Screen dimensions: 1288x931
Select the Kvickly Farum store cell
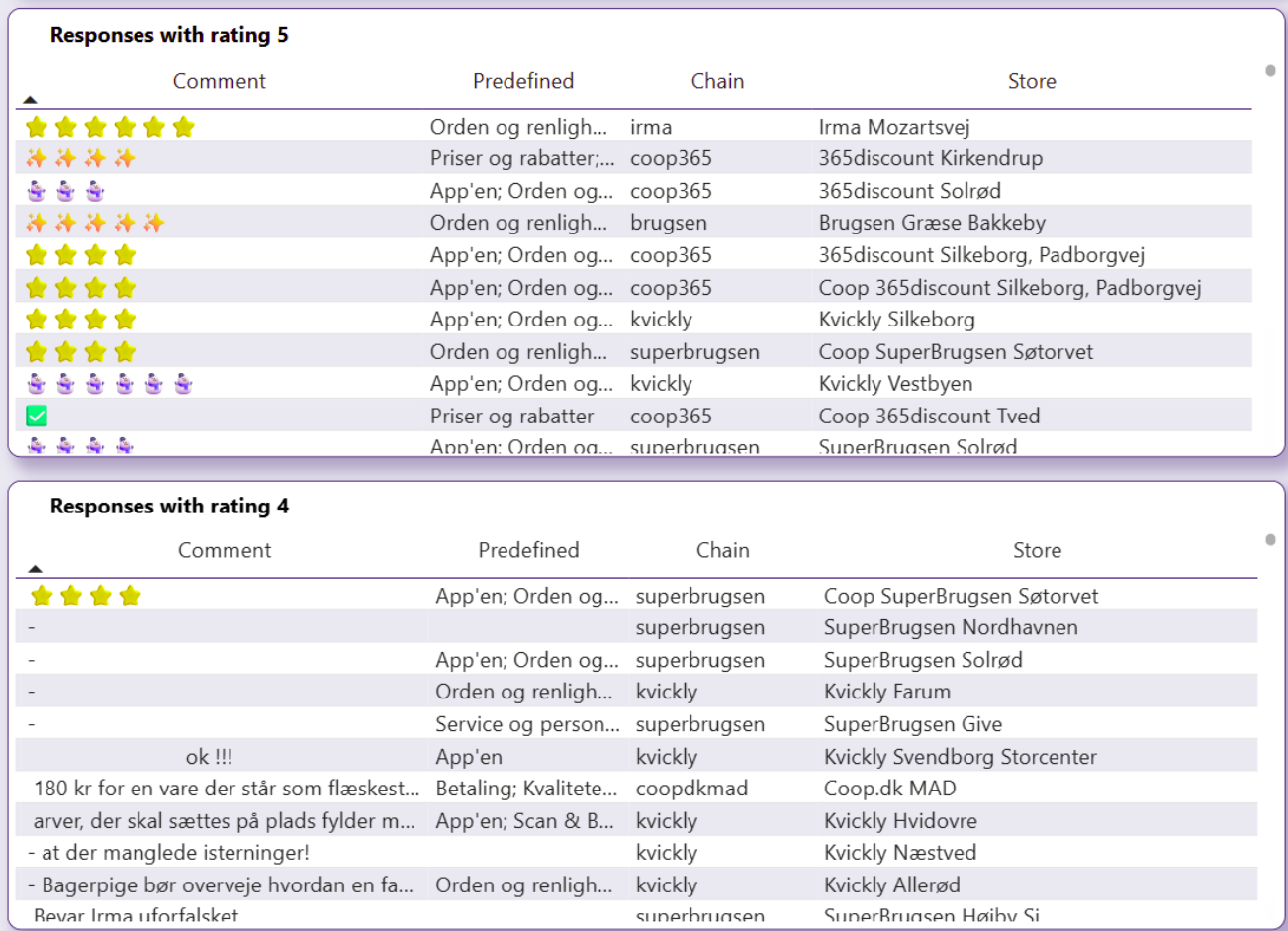887,692
